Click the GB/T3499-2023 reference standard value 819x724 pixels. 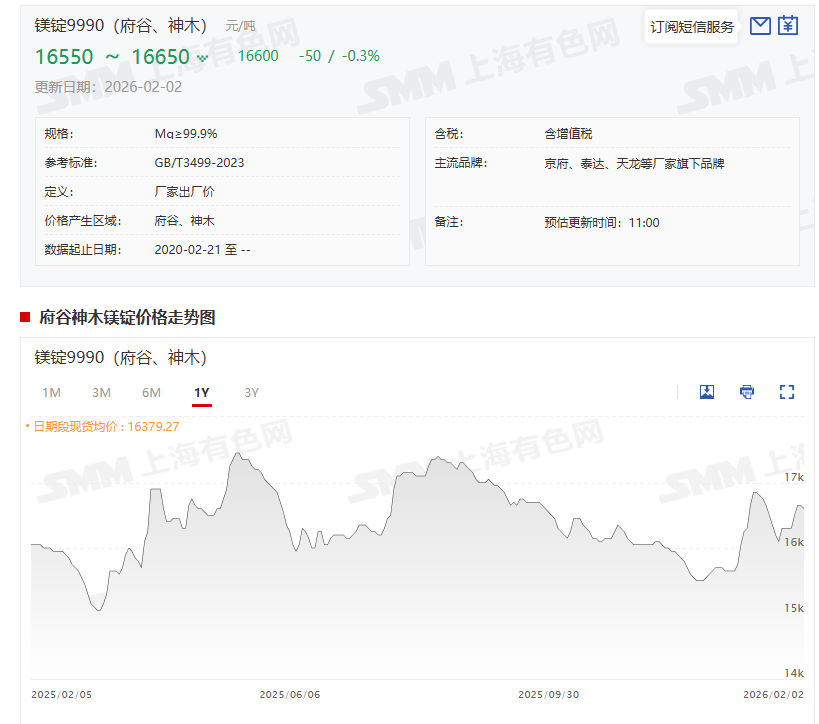click(x=200, y=163)
